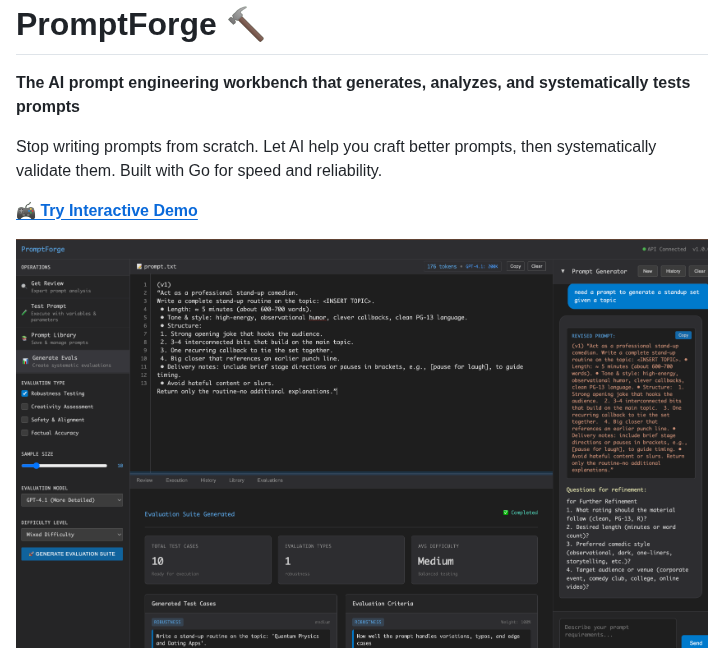Image resolution: width=722 pixels, height=653 pixels.
Task: Click the Evaluation Type section label
Action: pyautogui.click(x=43, y=383)
